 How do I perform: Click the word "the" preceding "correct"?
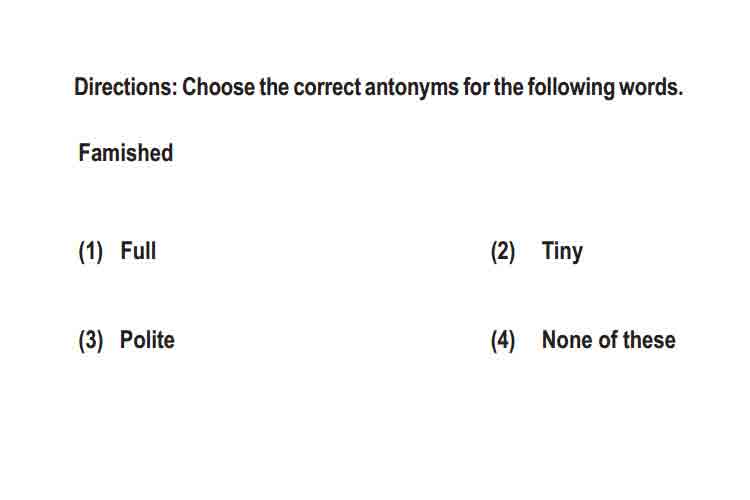pos(274,87)
